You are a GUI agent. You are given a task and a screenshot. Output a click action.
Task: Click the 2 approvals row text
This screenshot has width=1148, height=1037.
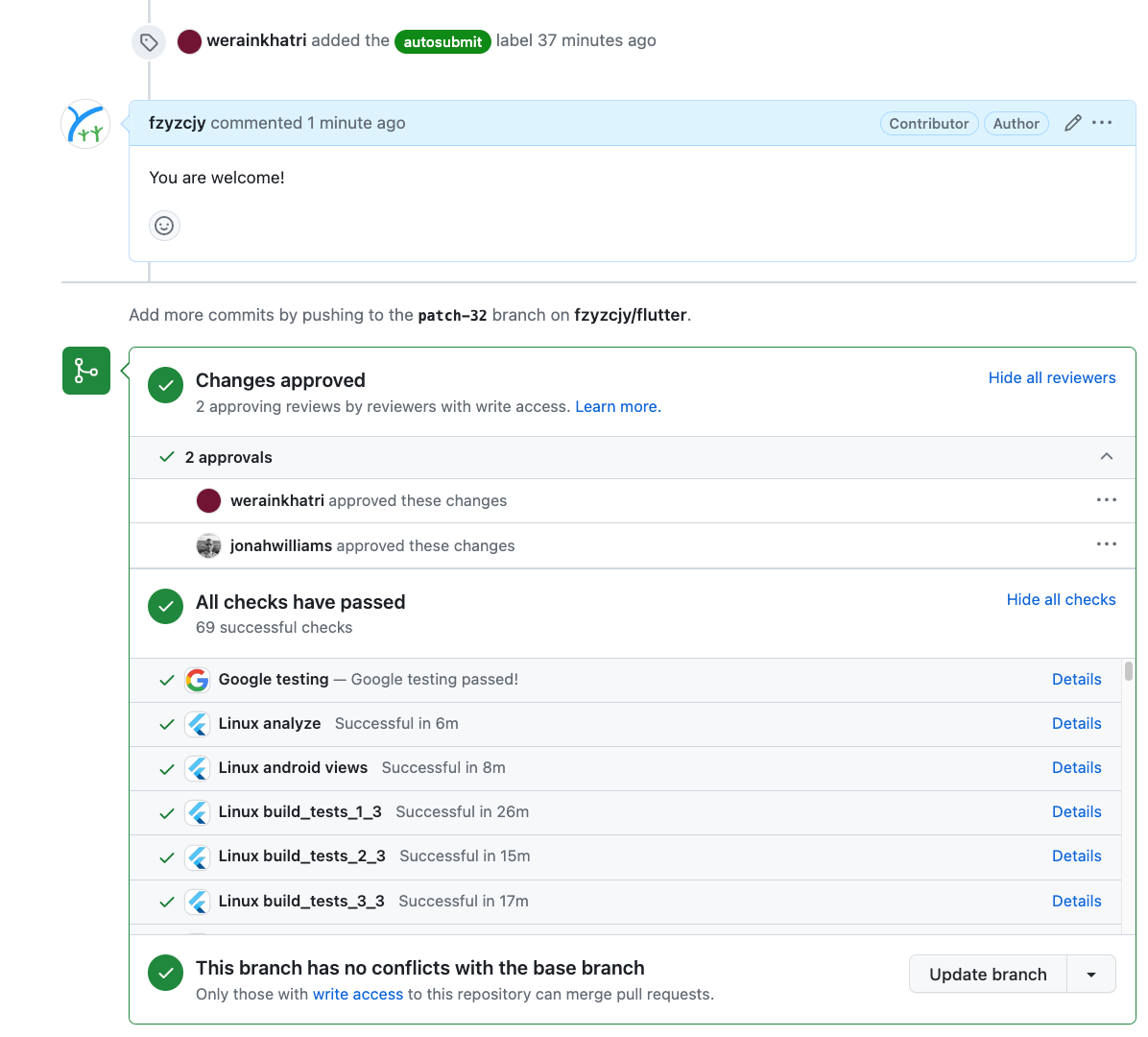(228, 457)
